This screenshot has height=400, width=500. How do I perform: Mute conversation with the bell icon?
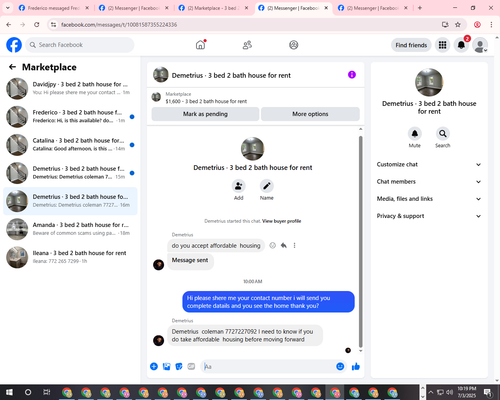click(415, 134)
